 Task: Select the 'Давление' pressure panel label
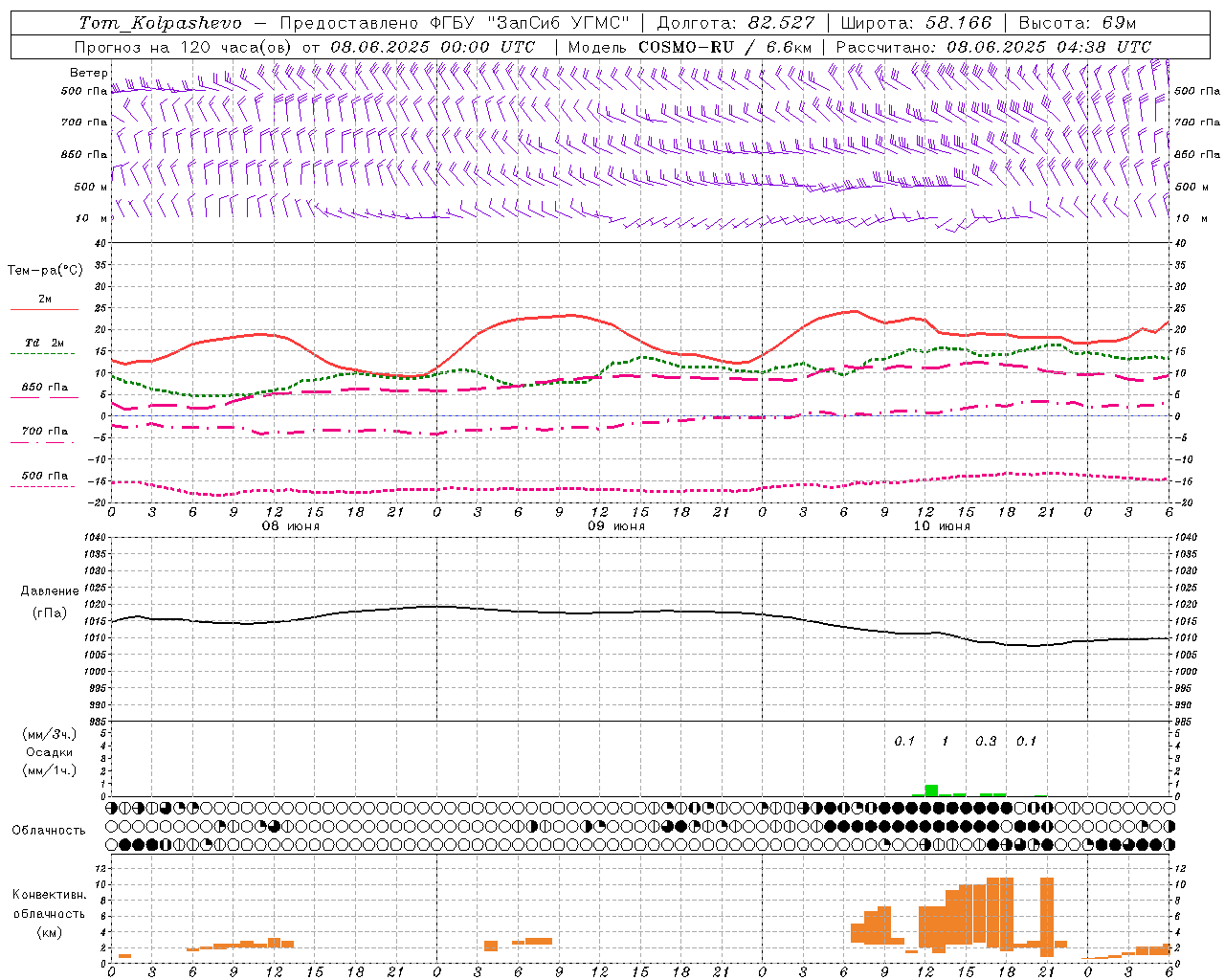coord(50,591)
